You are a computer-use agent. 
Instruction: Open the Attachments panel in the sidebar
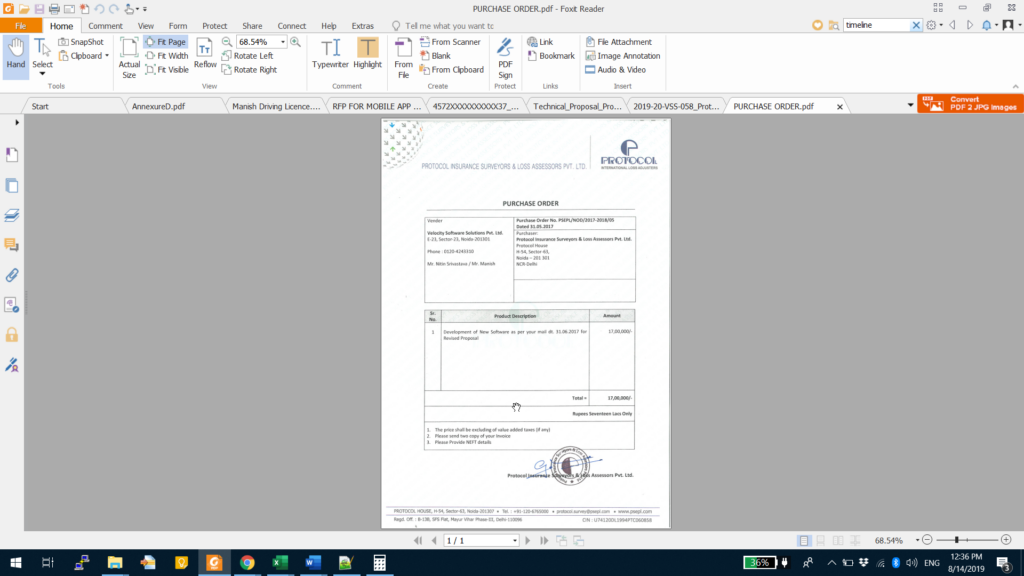[12, 277]
